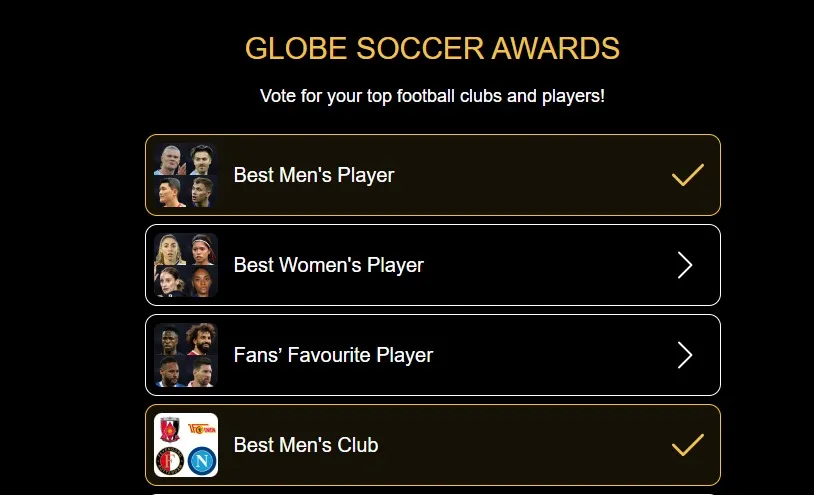Click the checkmark on Best Men's Club
Image resolution: width=814 pixels, height=495 pixels.
(687, 445)
